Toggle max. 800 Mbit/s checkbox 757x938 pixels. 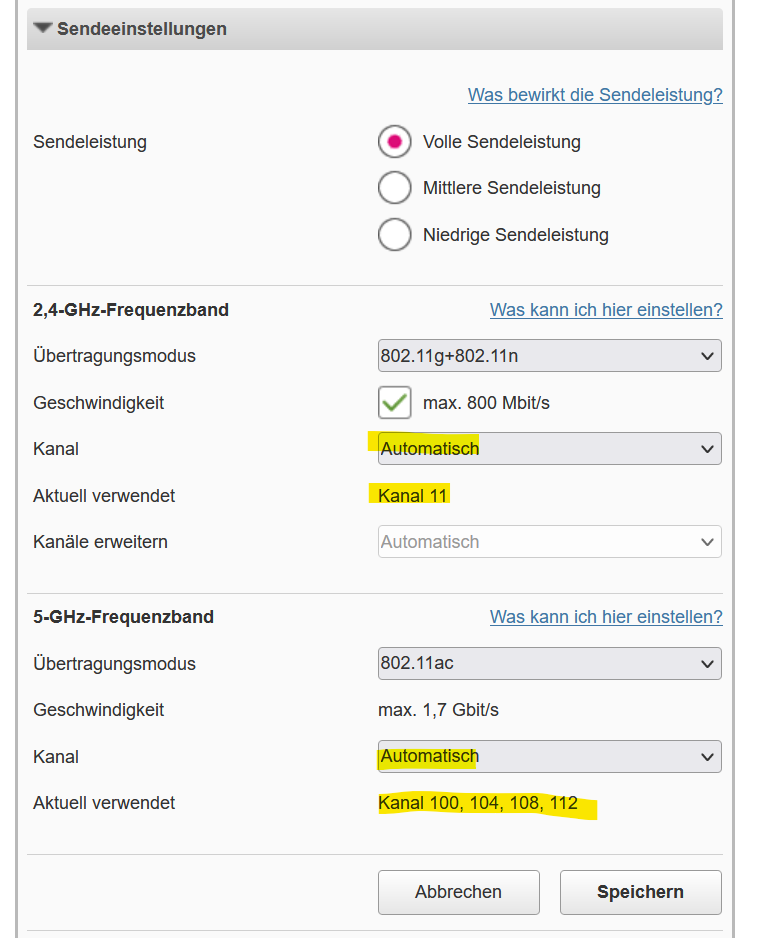coord(395,403)
